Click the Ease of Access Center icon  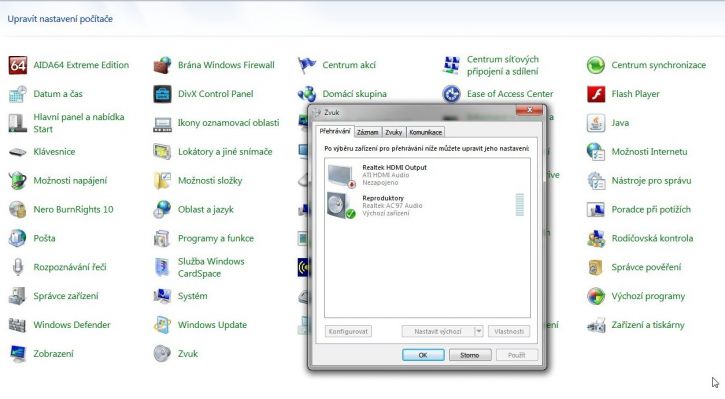pos(451,94)
